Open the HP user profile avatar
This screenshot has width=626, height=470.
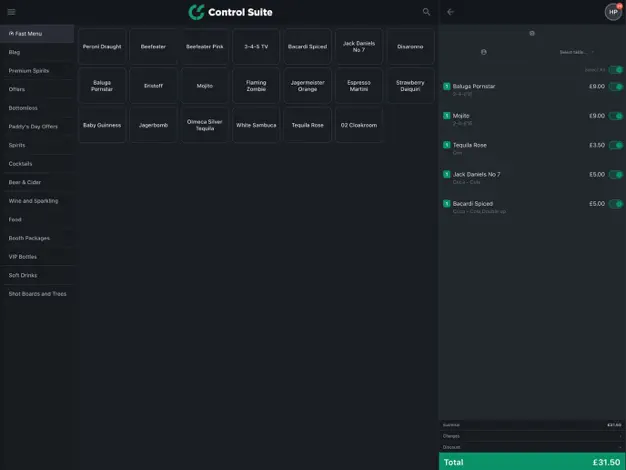pyautogui.click(x=613, y=12)
